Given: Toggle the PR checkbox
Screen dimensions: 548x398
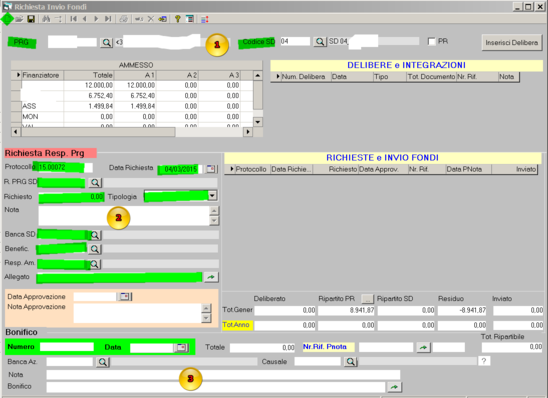Looking at the screenshot, I should pos(431,41).
